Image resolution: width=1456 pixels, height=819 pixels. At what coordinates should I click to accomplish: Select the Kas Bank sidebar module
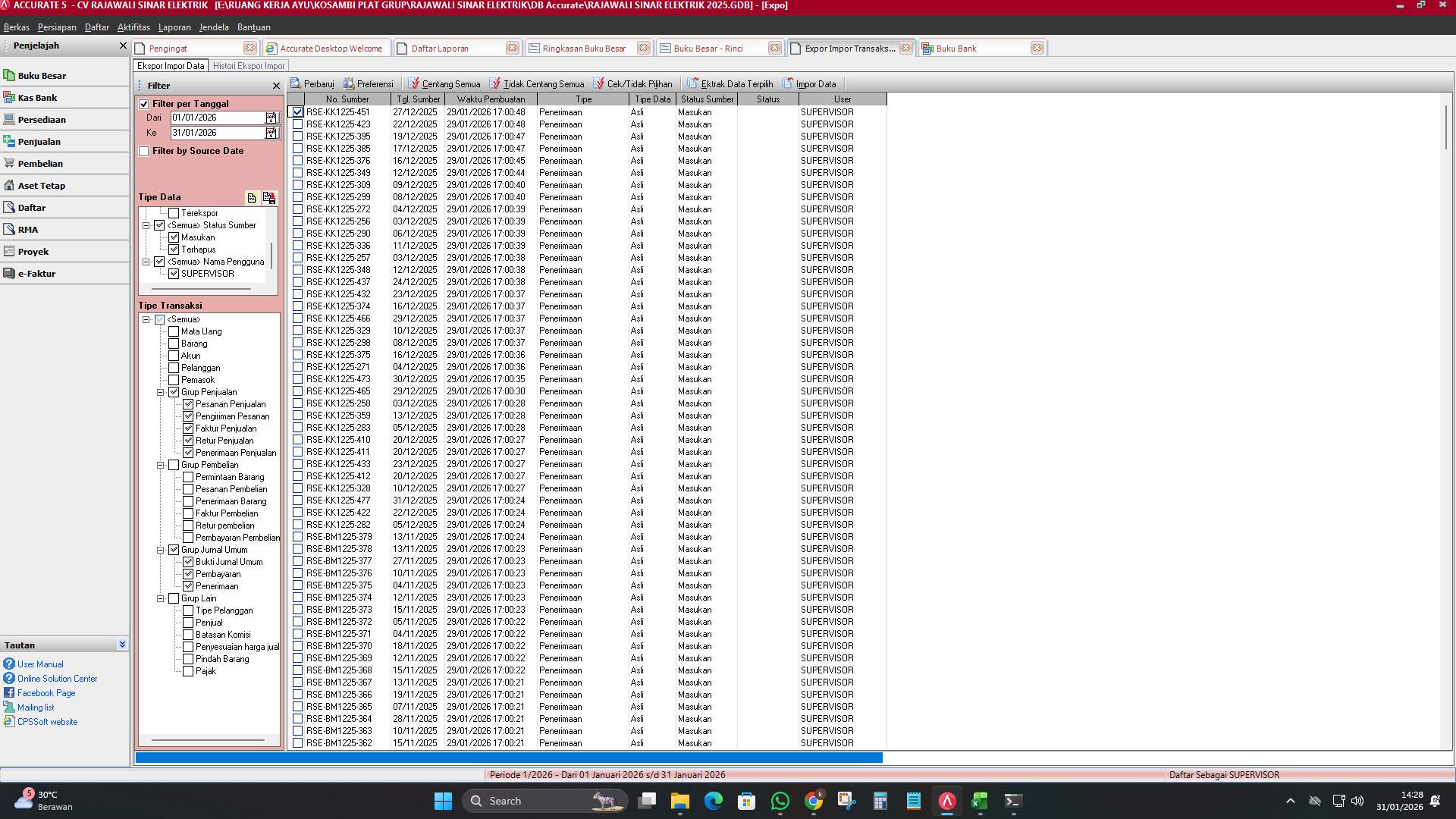click(x=38, y=97)
